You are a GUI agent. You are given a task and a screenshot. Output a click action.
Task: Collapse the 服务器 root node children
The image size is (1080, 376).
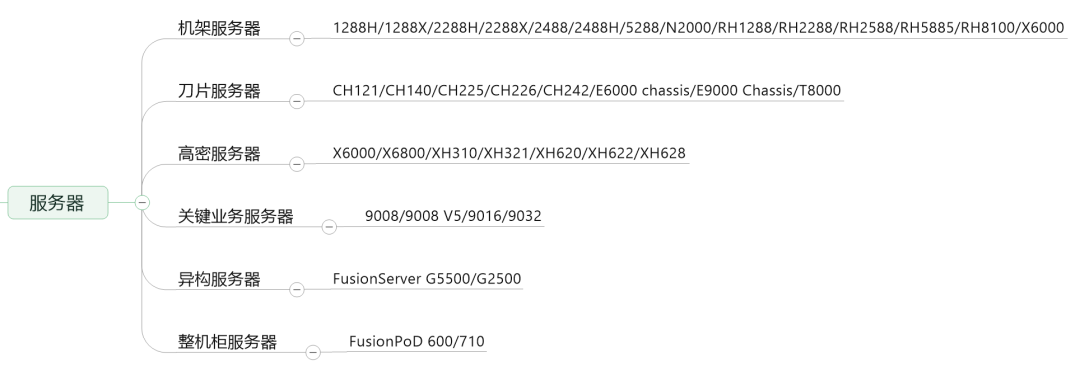click(x=142, y=202)
